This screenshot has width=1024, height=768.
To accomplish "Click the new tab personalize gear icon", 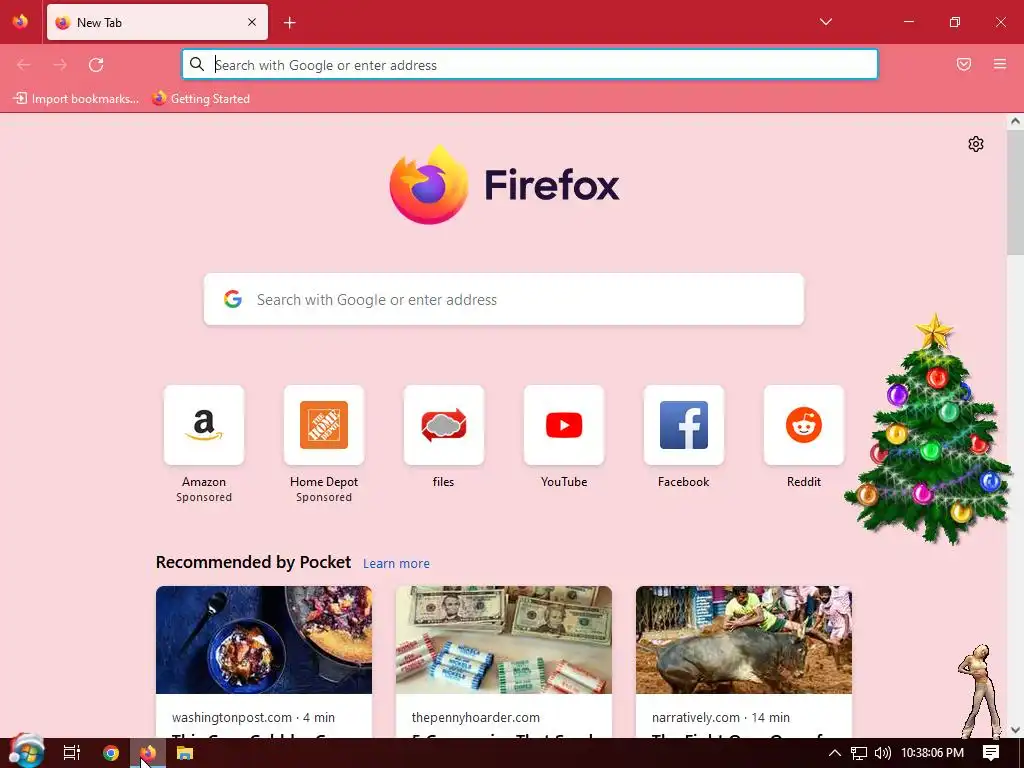I will pyautogui.click(x=976, y=144).
